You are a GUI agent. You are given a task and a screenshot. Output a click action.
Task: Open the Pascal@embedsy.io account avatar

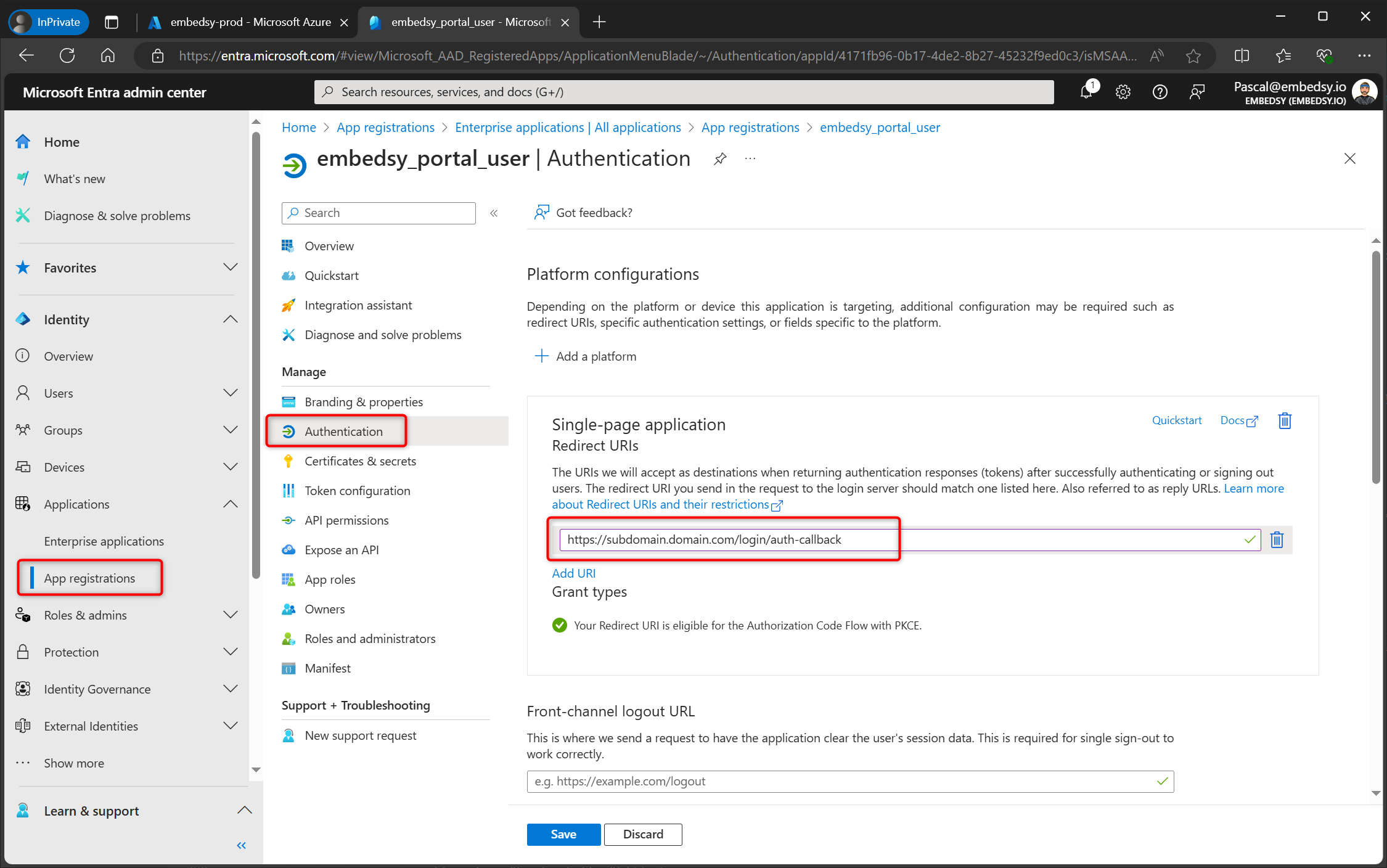1365,91
